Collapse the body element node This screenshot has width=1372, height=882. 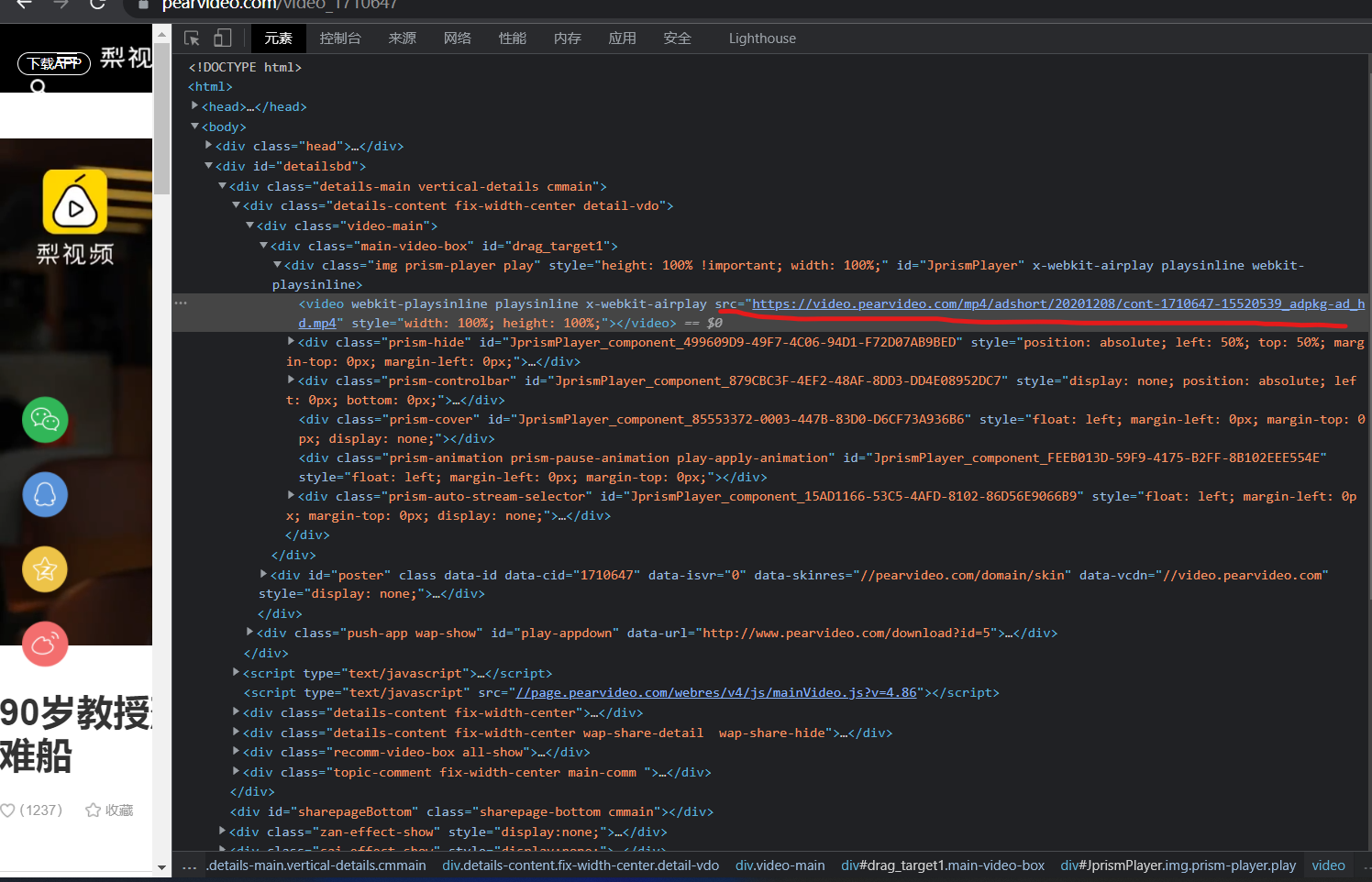[194, 127]
